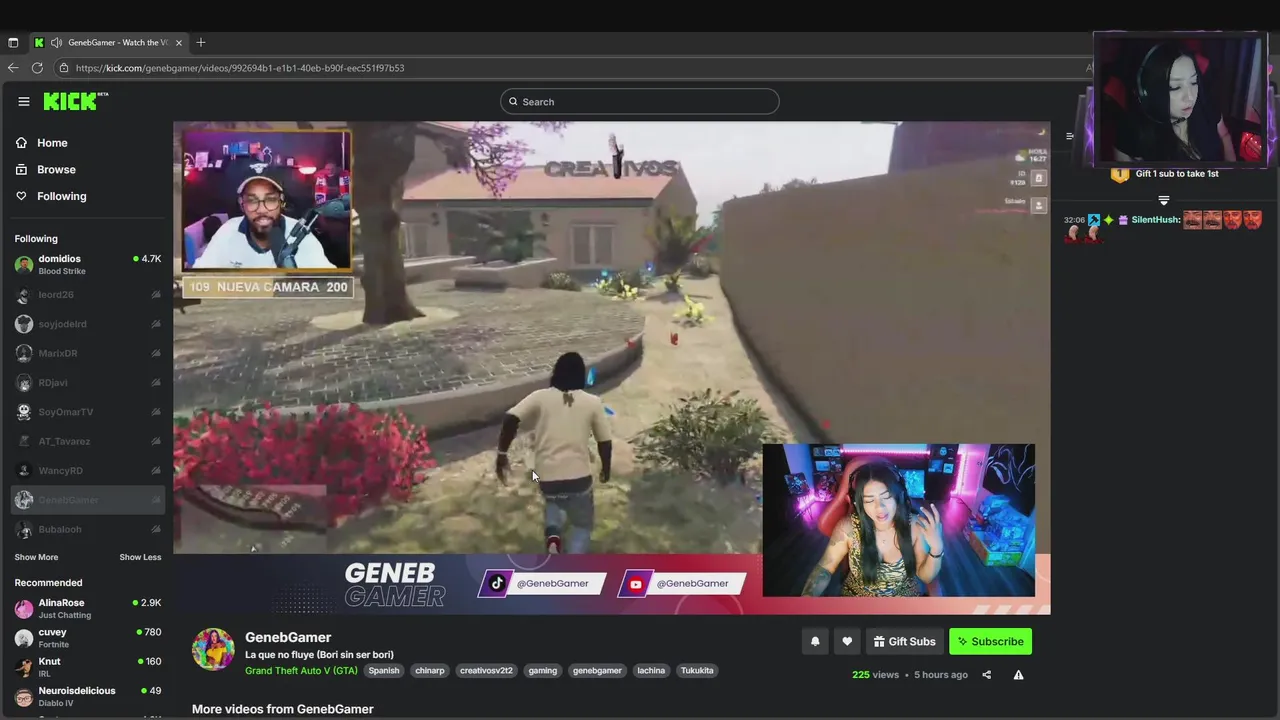Viewport: 1280px width, 720px height.
Task: Select the creativosv2t2 tag
Action: click(x=486, y=671)
